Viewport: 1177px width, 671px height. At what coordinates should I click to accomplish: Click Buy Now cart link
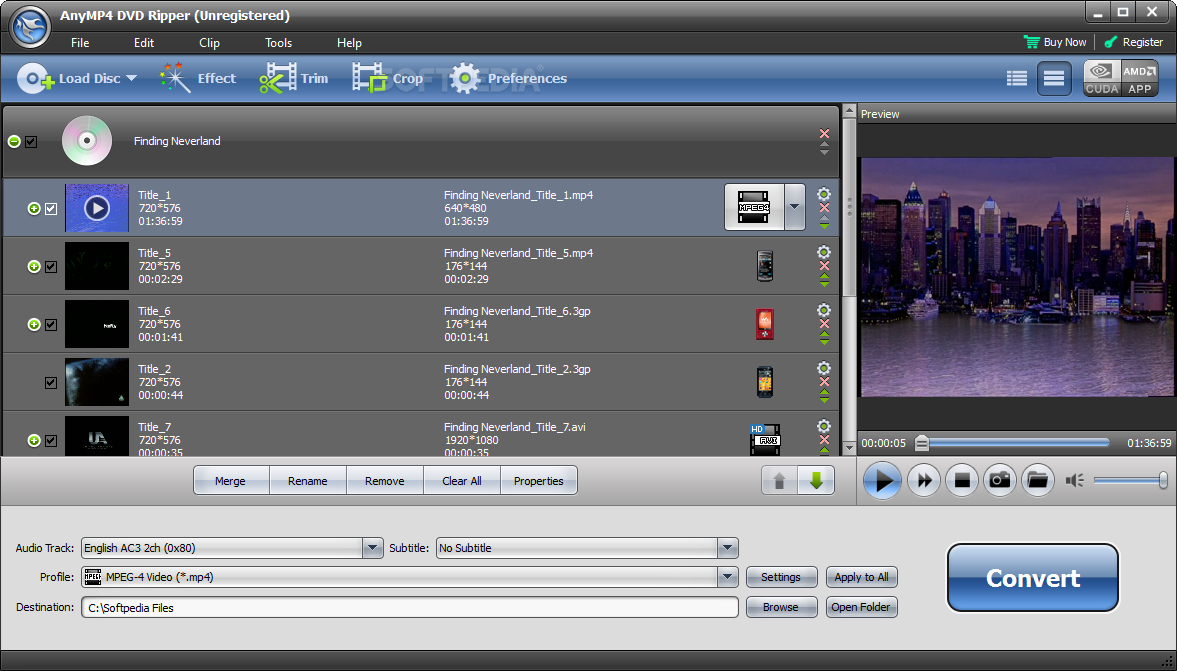[x=1055, y=42]
